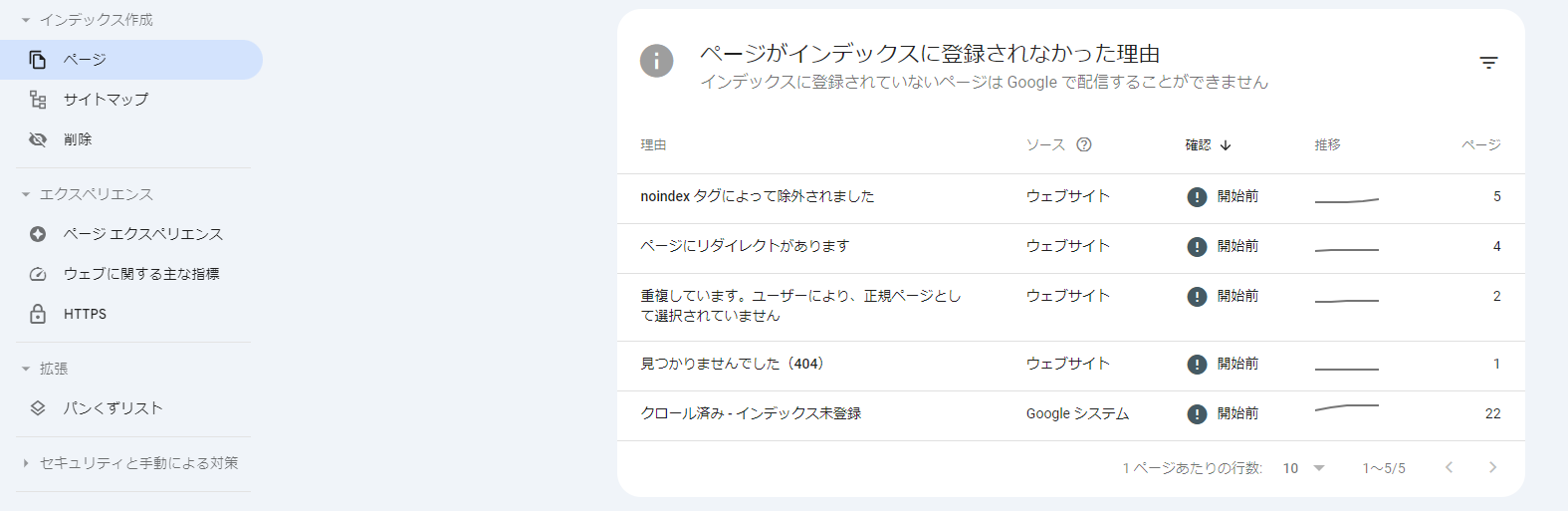The image size is (1568, 511).
Task: Select the HTTPS menu item
Action: pos(85,314)
